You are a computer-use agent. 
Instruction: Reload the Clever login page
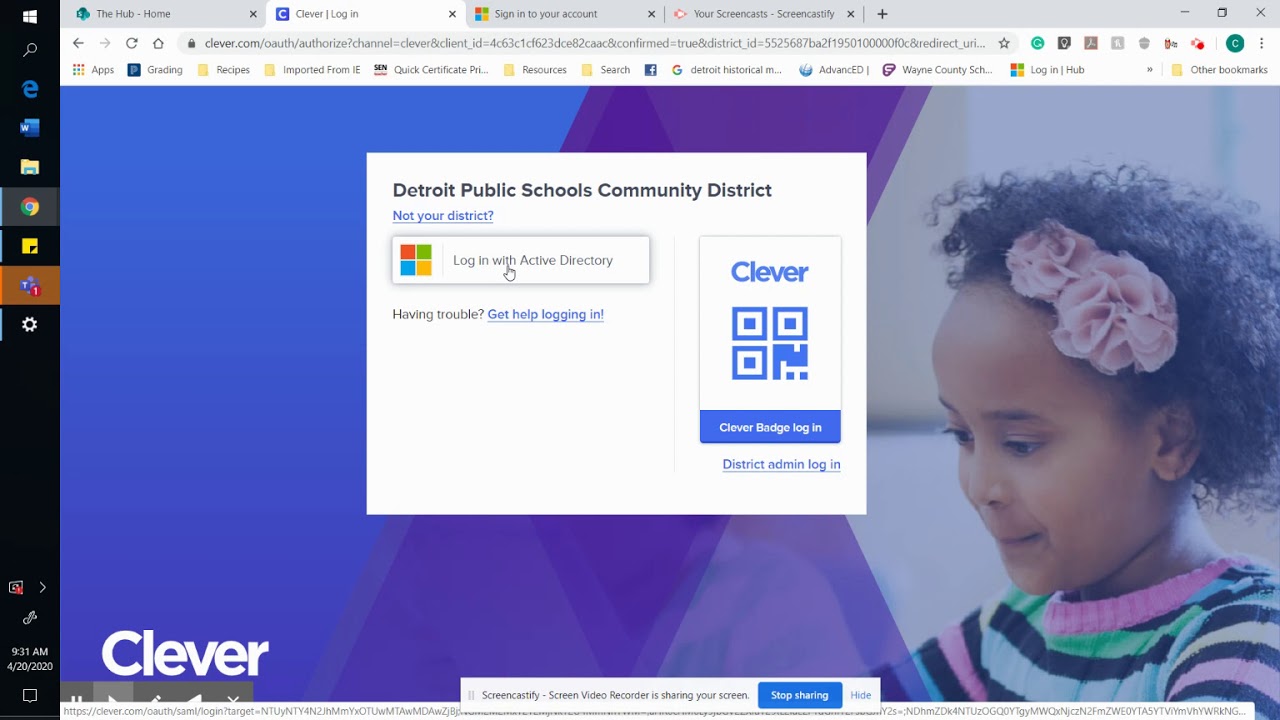tap(131, 43)
